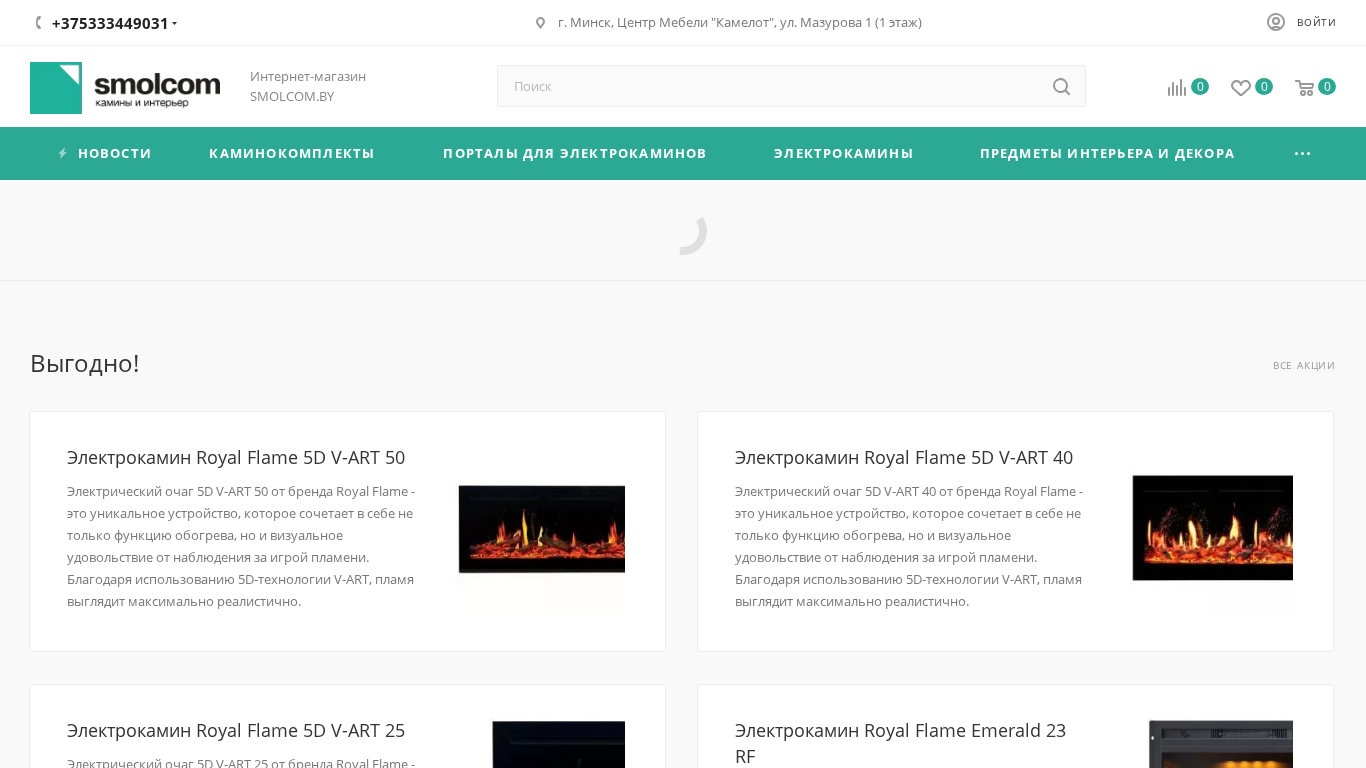Open Электрокамин Royal Flame Emerald 23 RF title
The width and height of the screenshot is (1366, 768).
point(901,743)
